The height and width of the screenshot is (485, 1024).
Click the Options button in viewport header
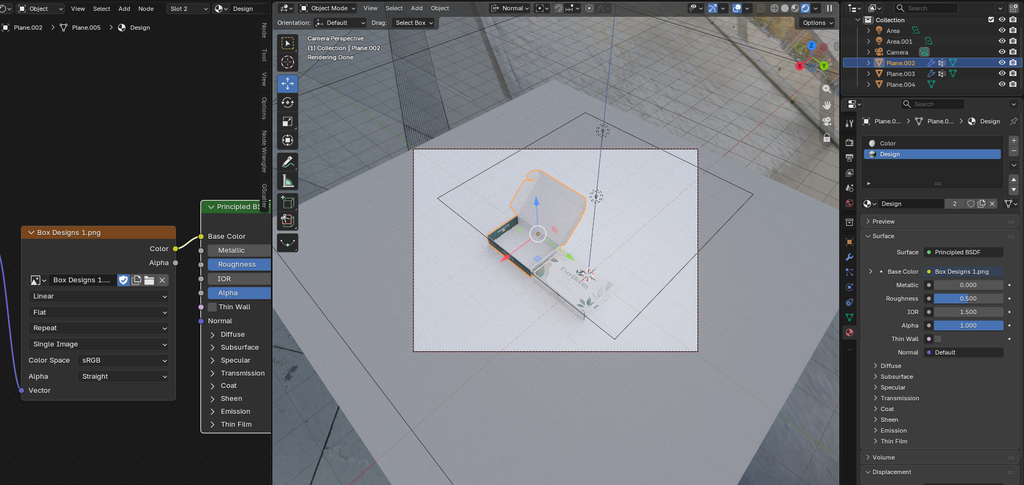click(817, 22)
